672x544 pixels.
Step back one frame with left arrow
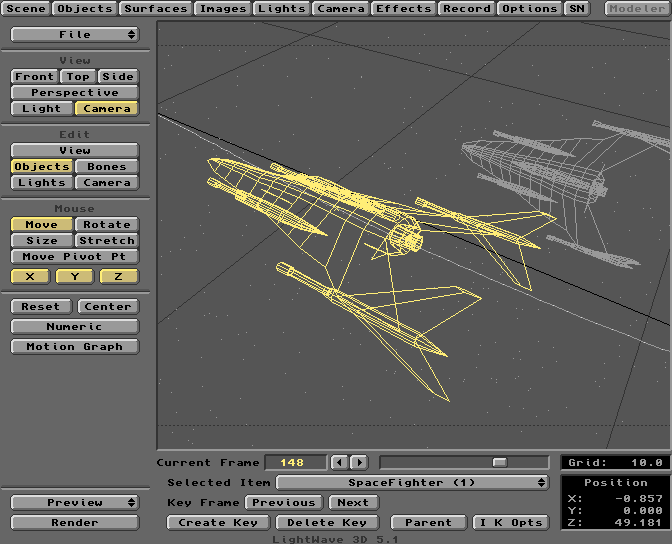(340, 462)
